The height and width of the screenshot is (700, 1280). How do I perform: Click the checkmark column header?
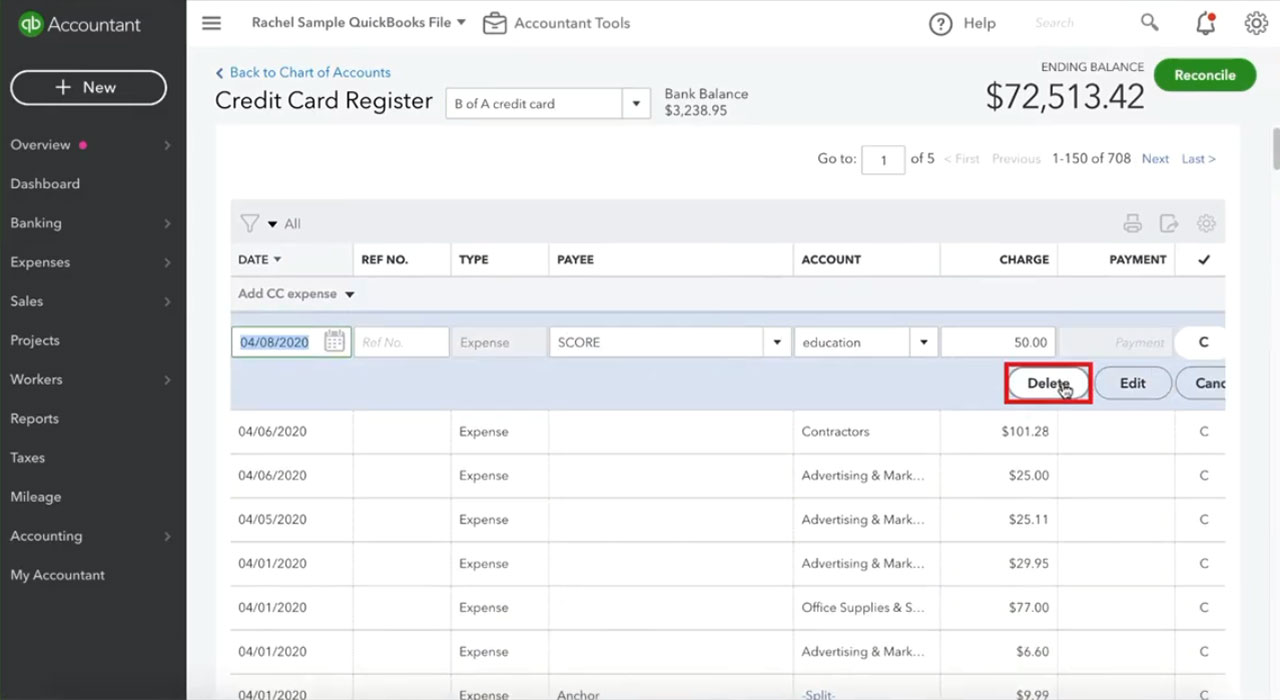coord(1203,259)
